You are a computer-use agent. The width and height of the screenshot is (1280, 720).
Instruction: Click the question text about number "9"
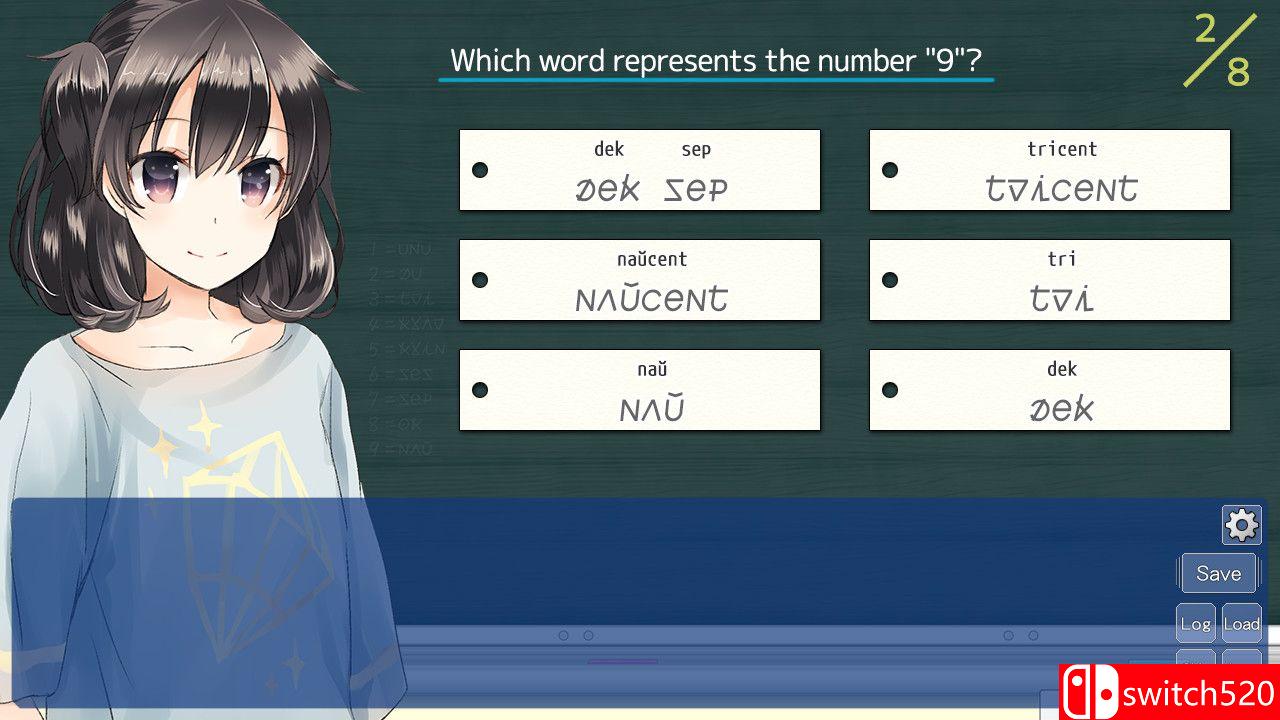coord(715,61)
